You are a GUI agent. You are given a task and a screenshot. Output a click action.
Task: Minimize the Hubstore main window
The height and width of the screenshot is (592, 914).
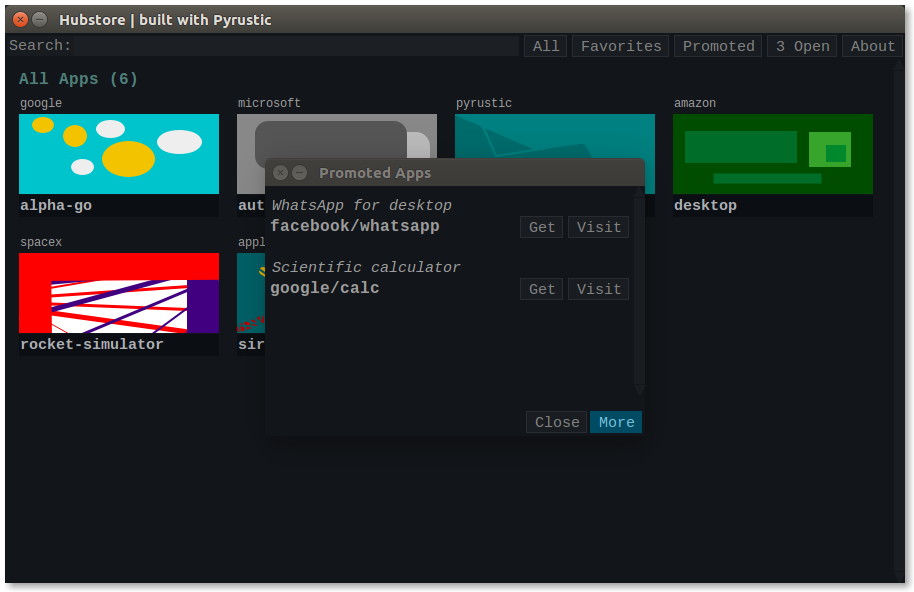coord(40,19)
